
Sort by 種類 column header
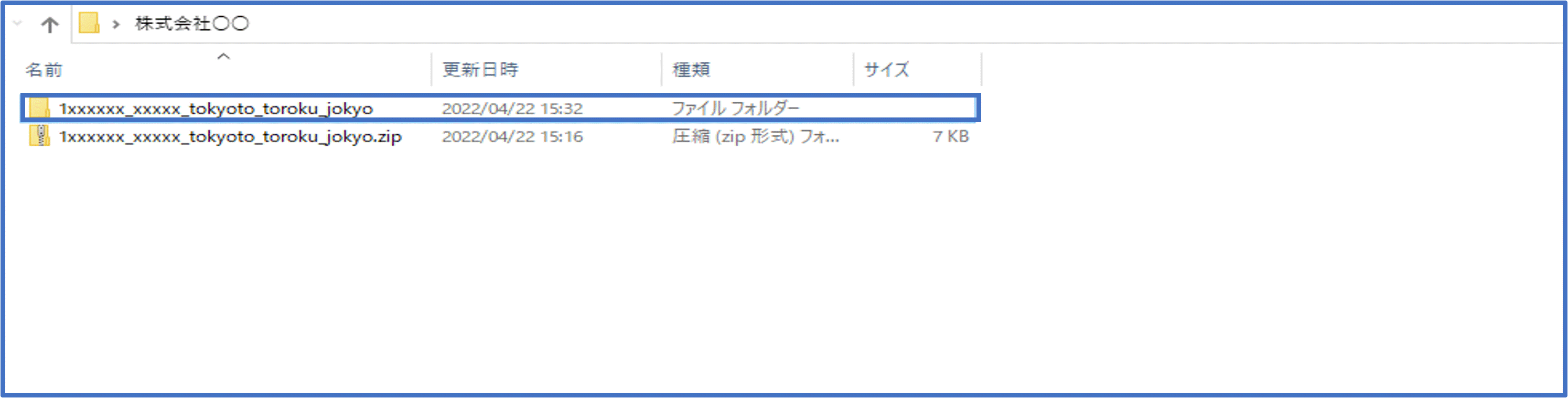pos(691,70)
